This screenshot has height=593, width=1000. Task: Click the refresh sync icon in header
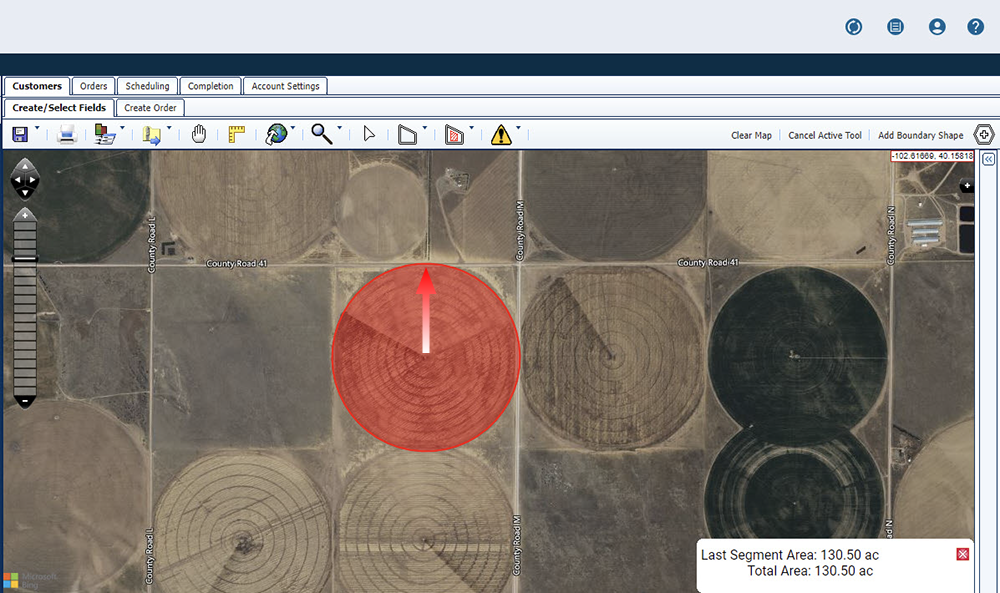click(x=853, y=27)
